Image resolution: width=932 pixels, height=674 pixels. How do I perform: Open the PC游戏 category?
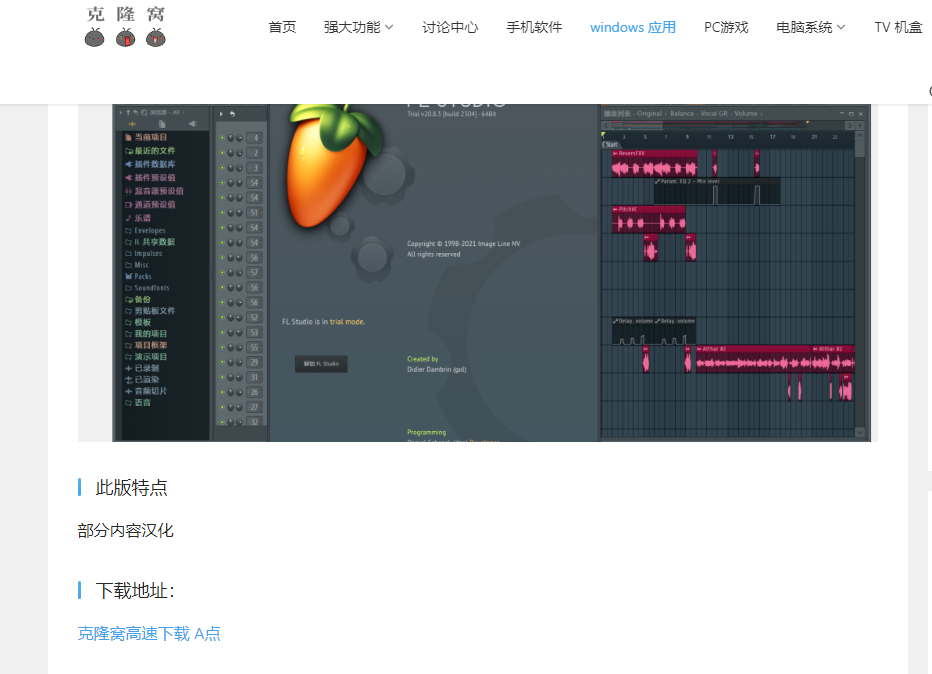[x=726, y=27]
